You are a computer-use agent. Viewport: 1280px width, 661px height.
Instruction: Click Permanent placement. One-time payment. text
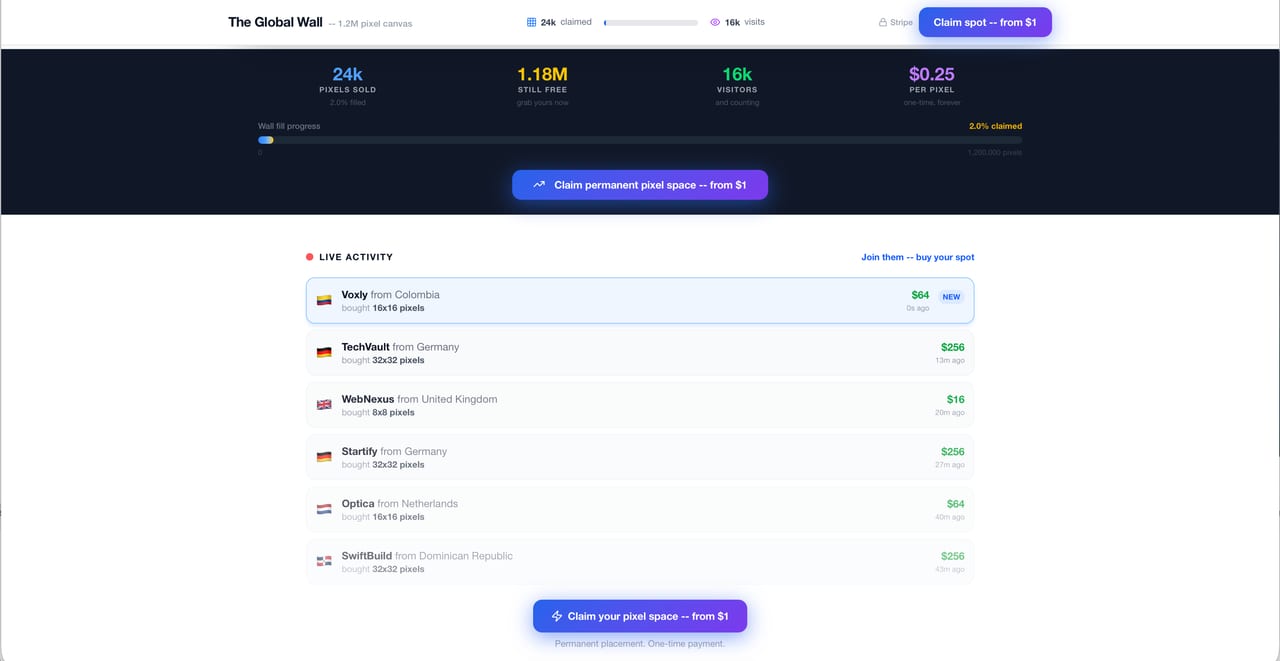click(640, 643)
